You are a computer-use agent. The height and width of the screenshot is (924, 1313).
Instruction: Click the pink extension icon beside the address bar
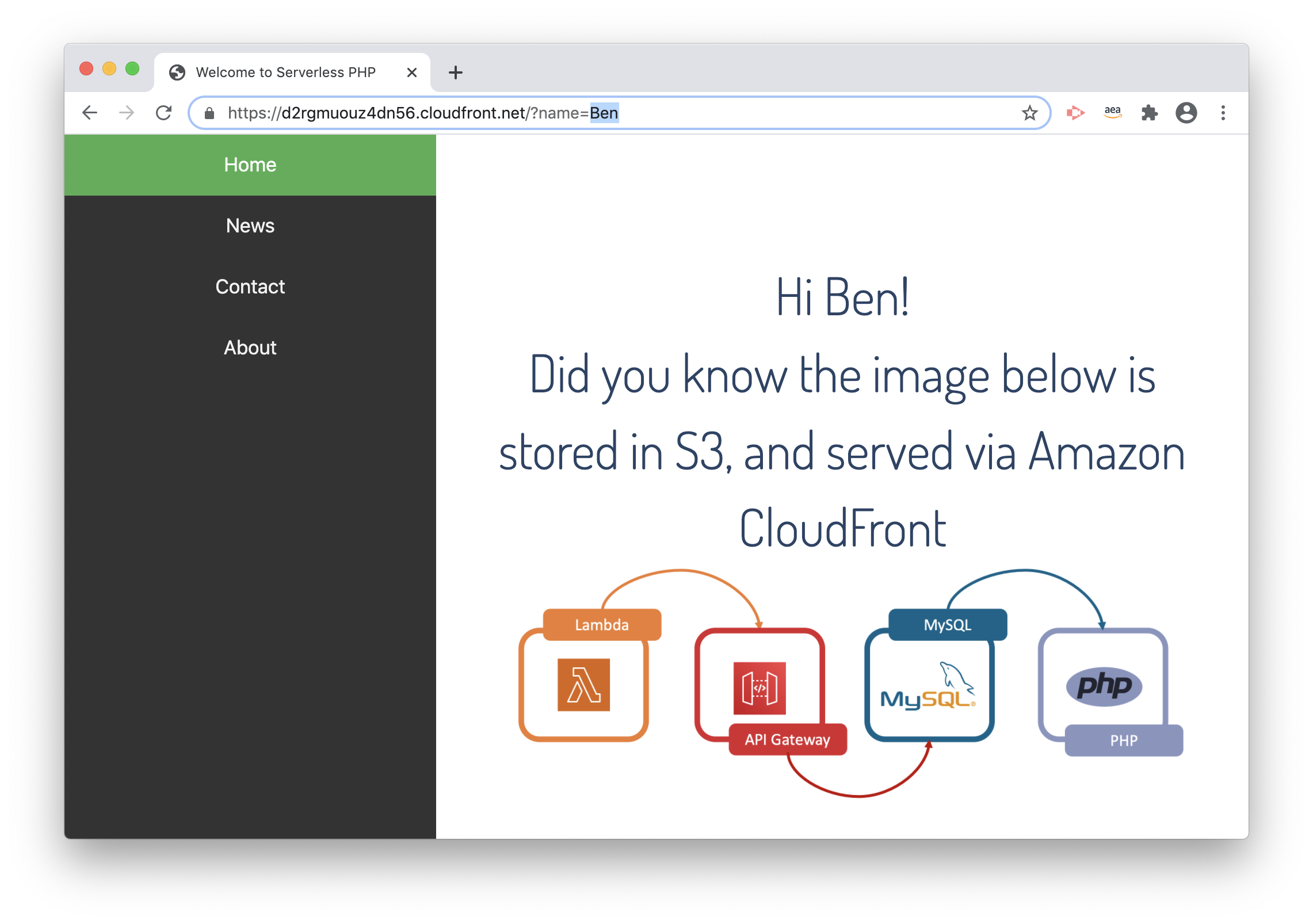click(x=1075, y=113)
